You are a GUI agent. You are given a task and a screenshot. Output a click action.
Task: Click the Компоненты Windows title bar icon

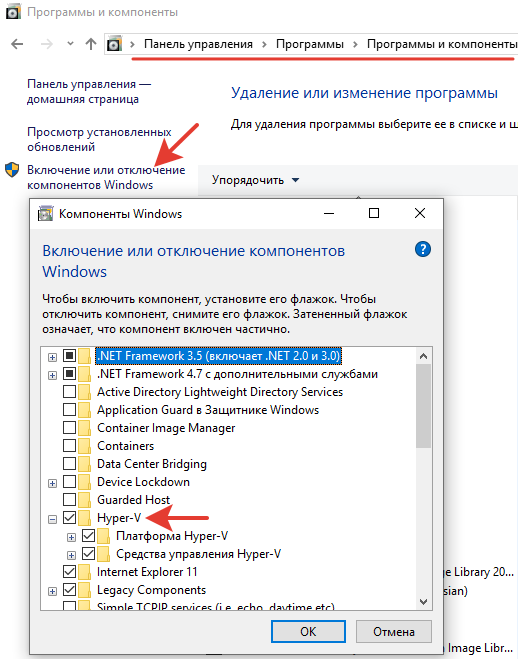[x=45, y=214]
